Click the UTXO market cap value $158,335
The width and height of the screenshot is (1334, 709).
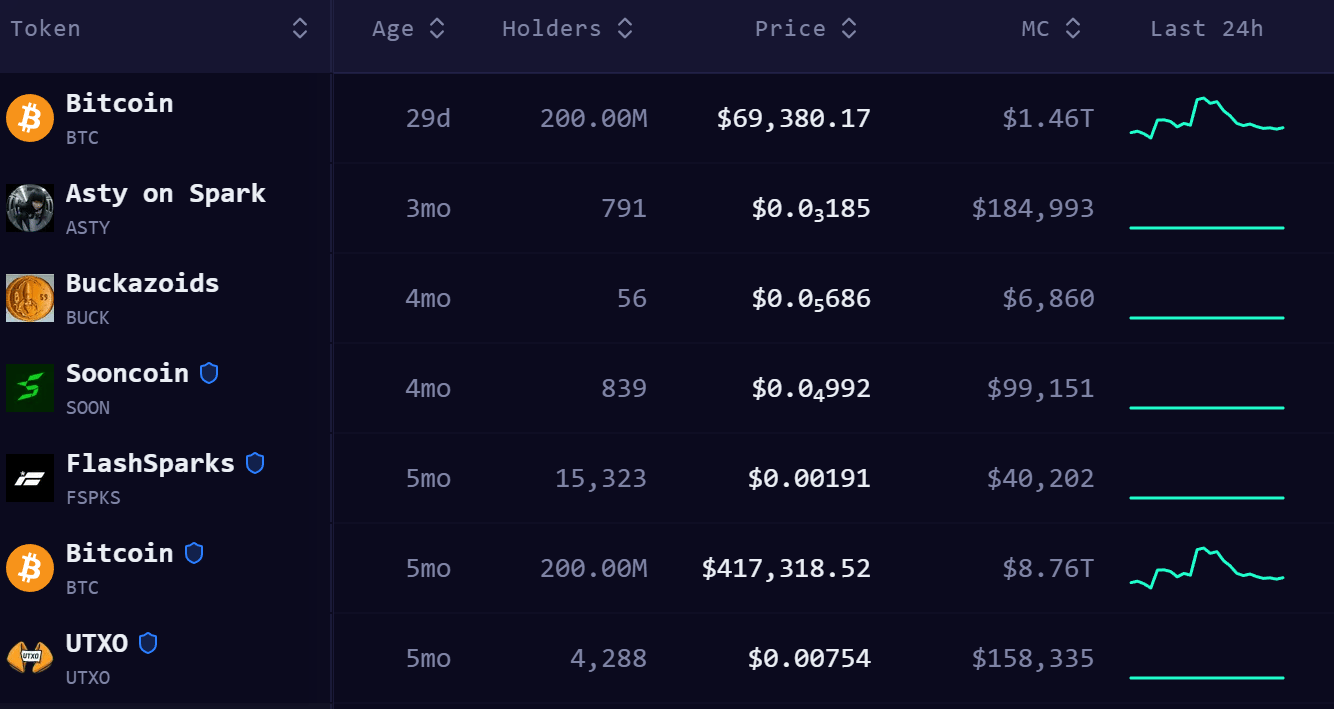click(x=1033, y=659)
